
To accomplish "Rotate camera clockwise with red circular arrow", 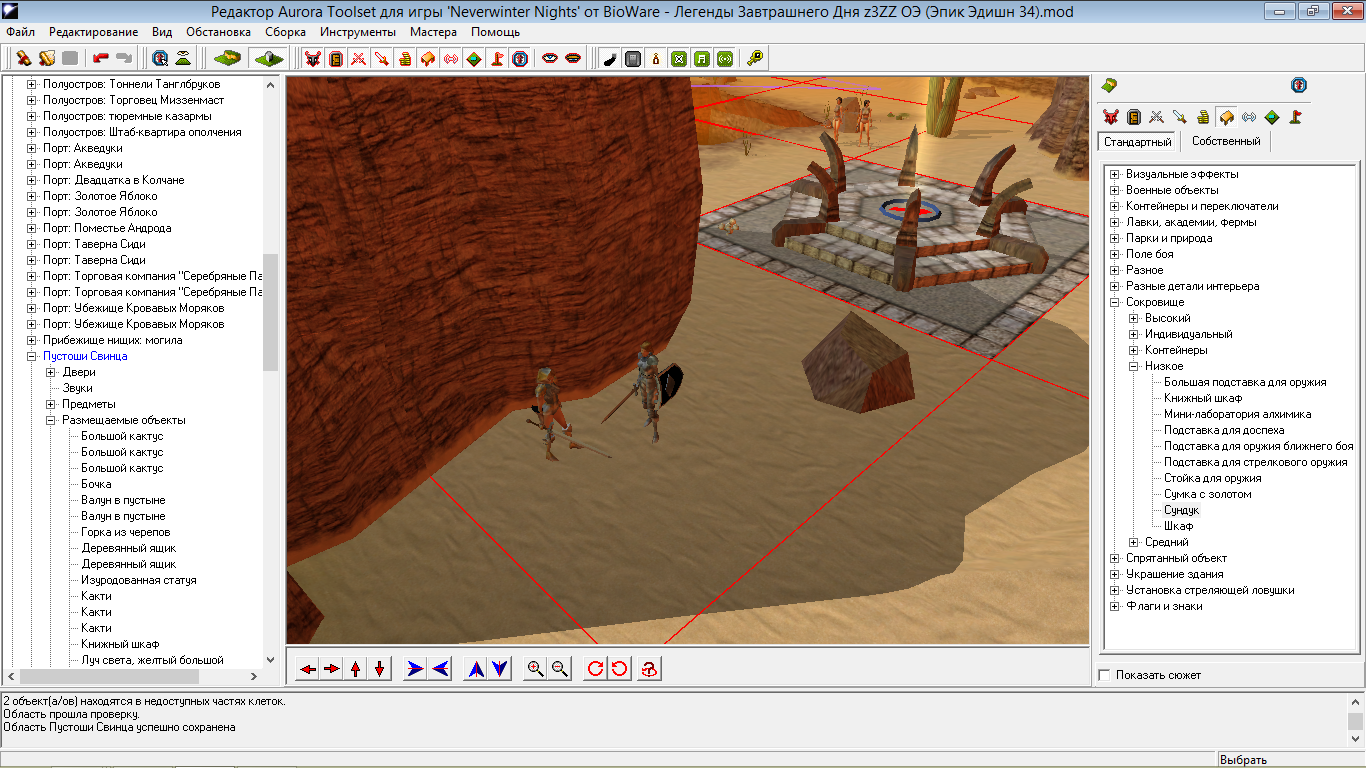I will pyautogui.click(x=596, y=669).
